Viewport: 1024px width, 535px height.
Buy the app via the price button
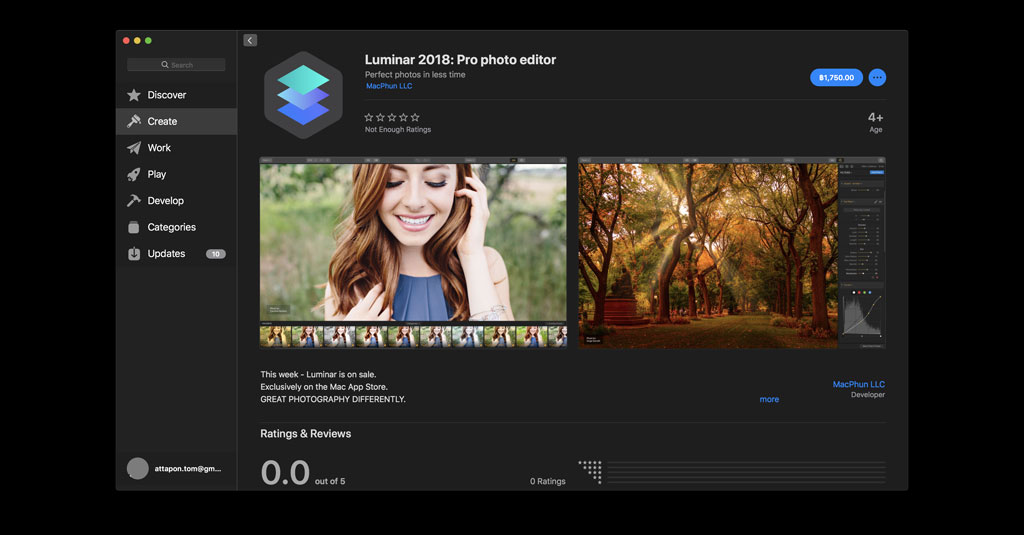[x=836, y=78]
